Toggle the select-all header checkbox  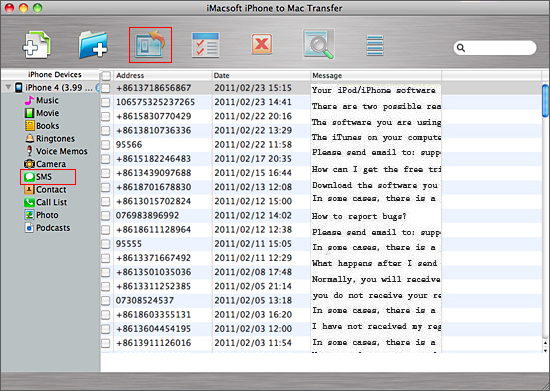tap(106, 75)
